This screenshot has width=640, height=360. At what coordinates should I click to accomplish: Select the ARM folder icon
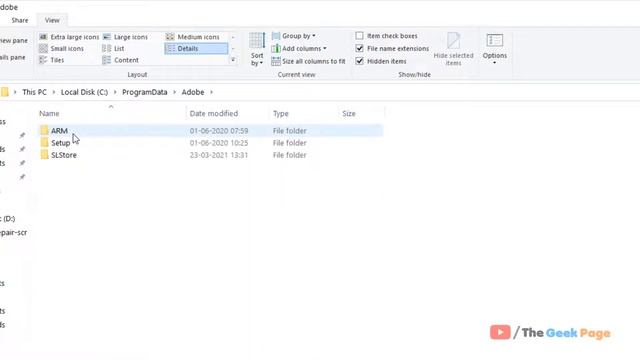(x=44, y=131)
